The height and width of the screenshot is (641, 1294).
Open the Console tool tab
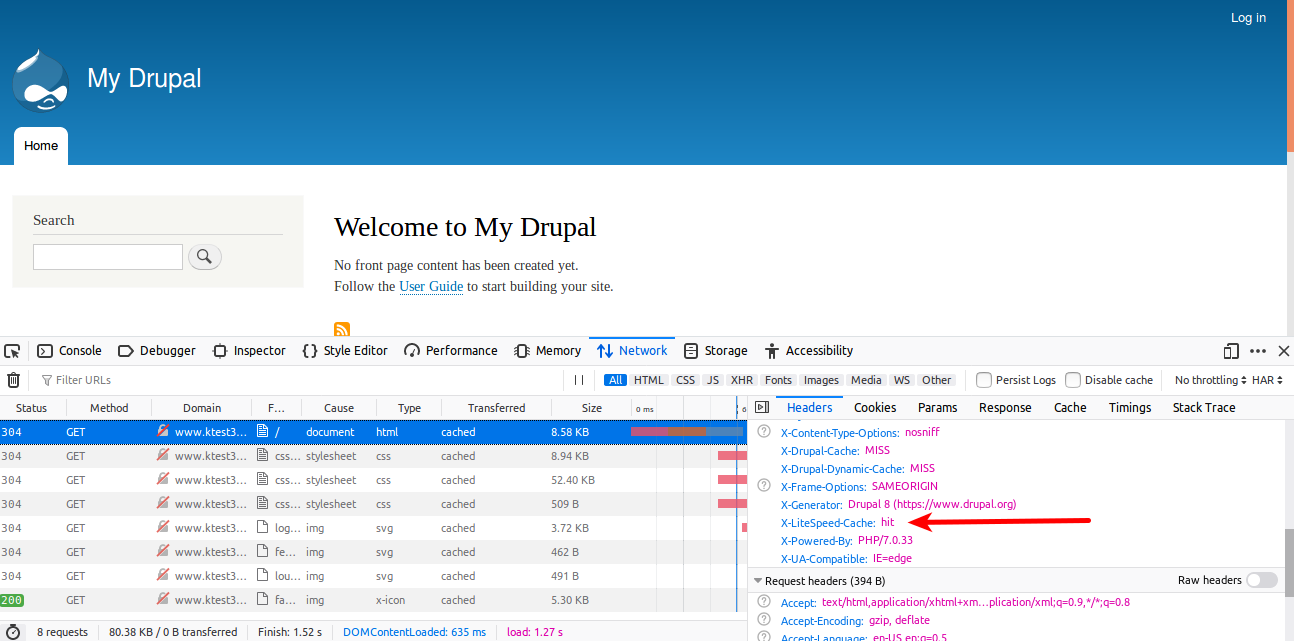(x=69, y=351)
